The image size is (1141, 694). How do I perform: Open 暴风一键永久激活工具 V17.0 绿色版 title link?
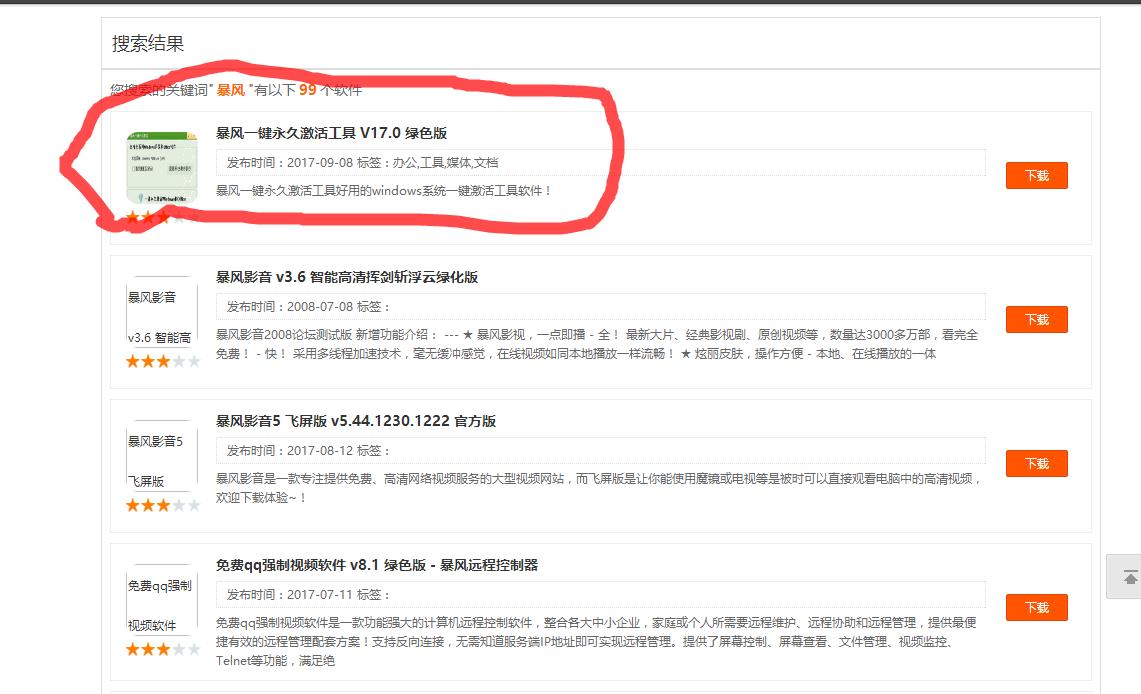click(331, 133)
